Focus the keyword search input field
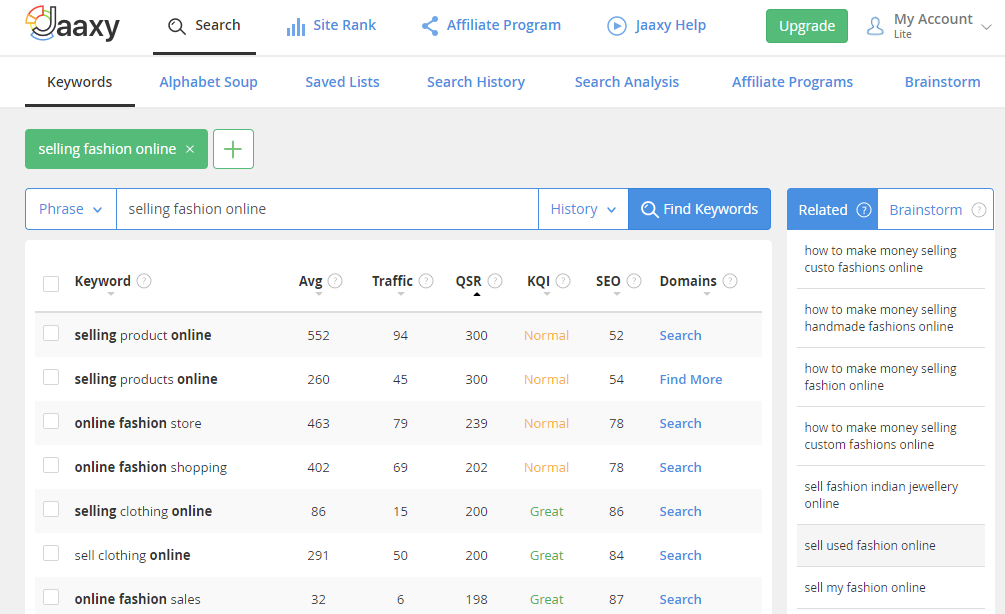 [327, 209]
